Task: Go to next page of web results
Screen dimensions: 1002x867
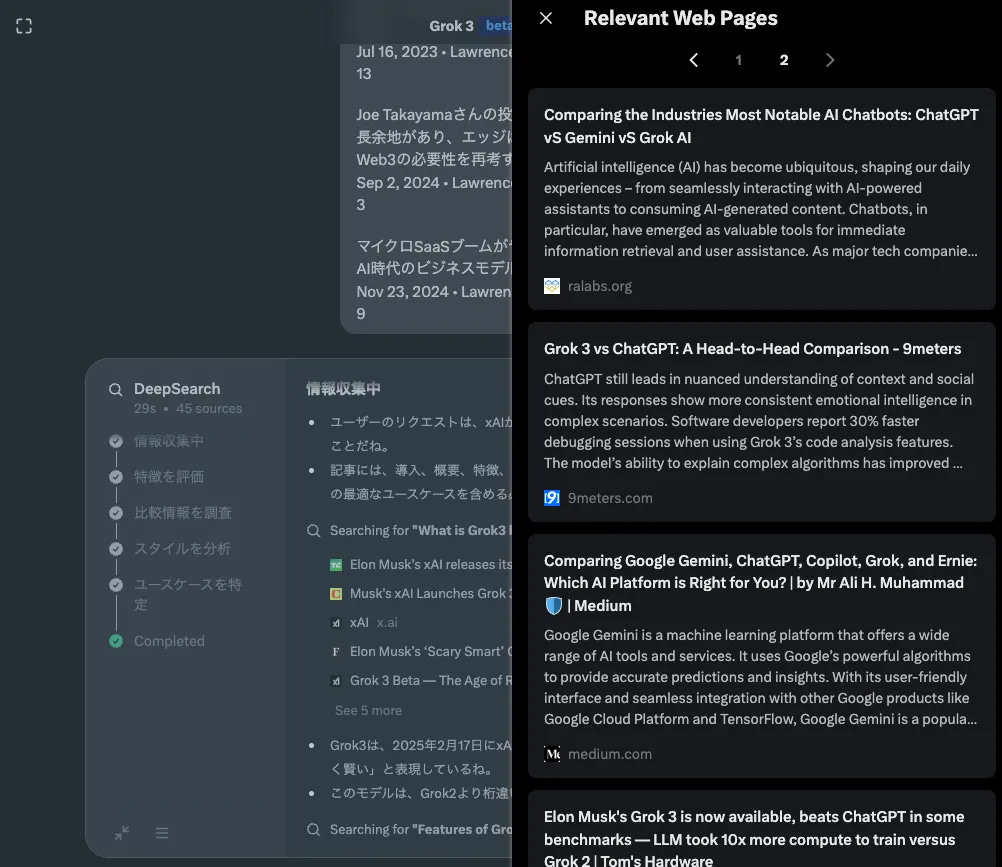Action: pos(829,60)
